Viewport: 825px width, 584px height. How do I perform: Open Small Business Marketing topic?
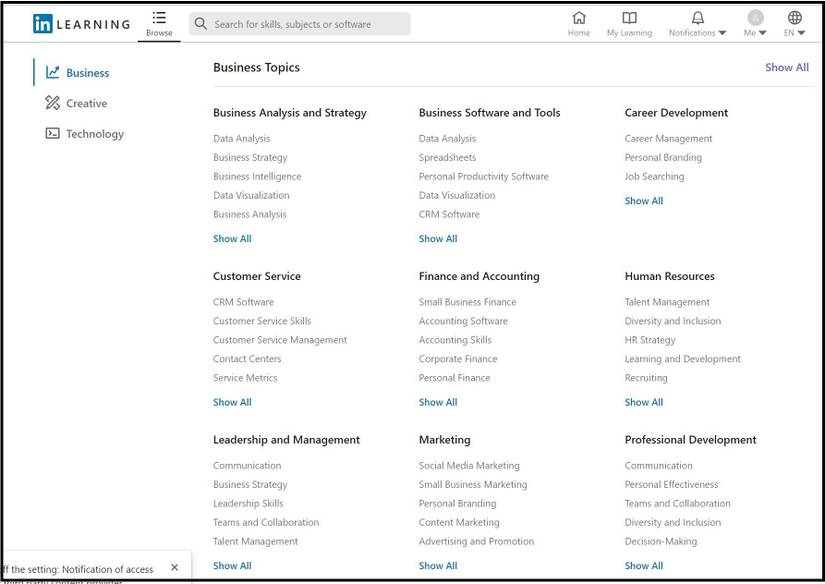click(472, 485)
